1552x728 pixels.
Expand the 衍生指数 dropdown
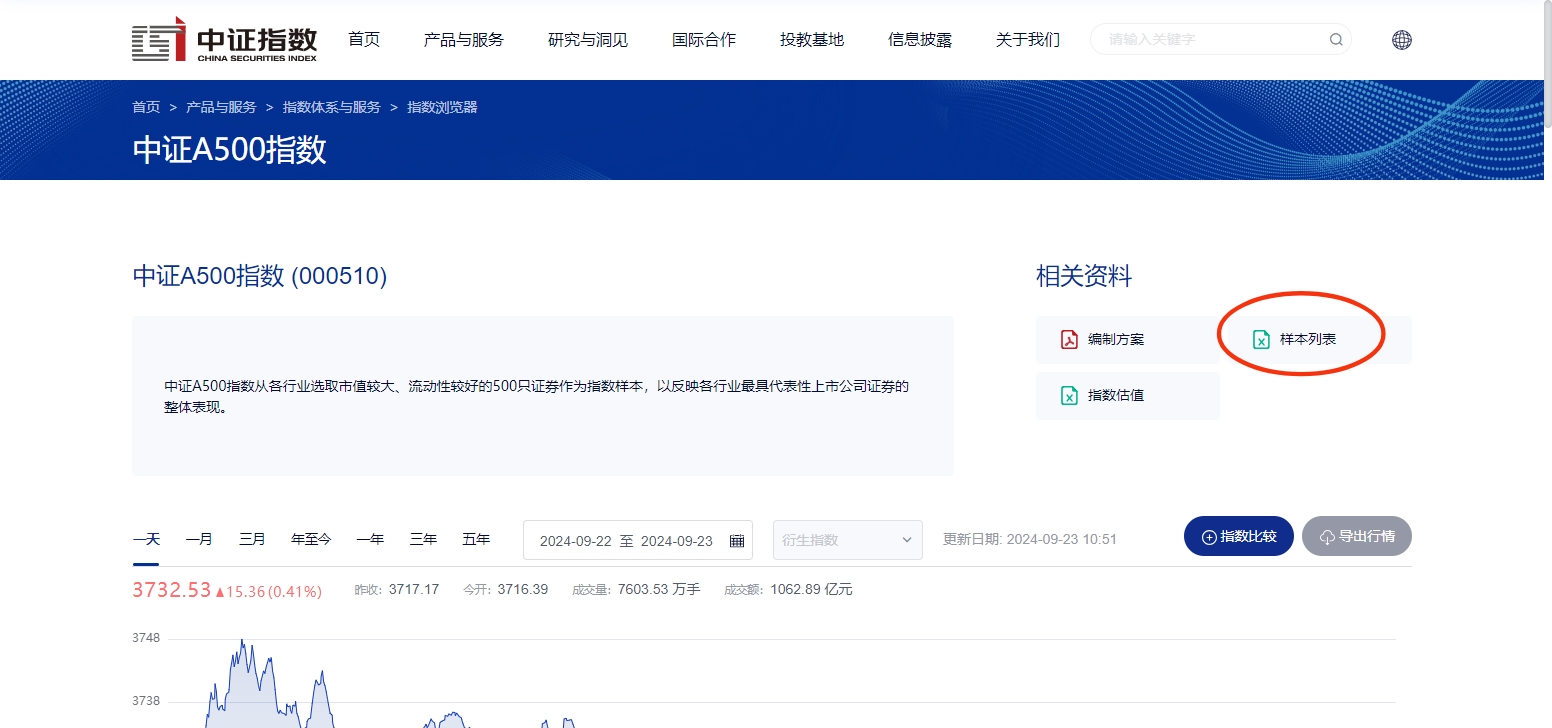pyautogui.click(x=848, y=540)
